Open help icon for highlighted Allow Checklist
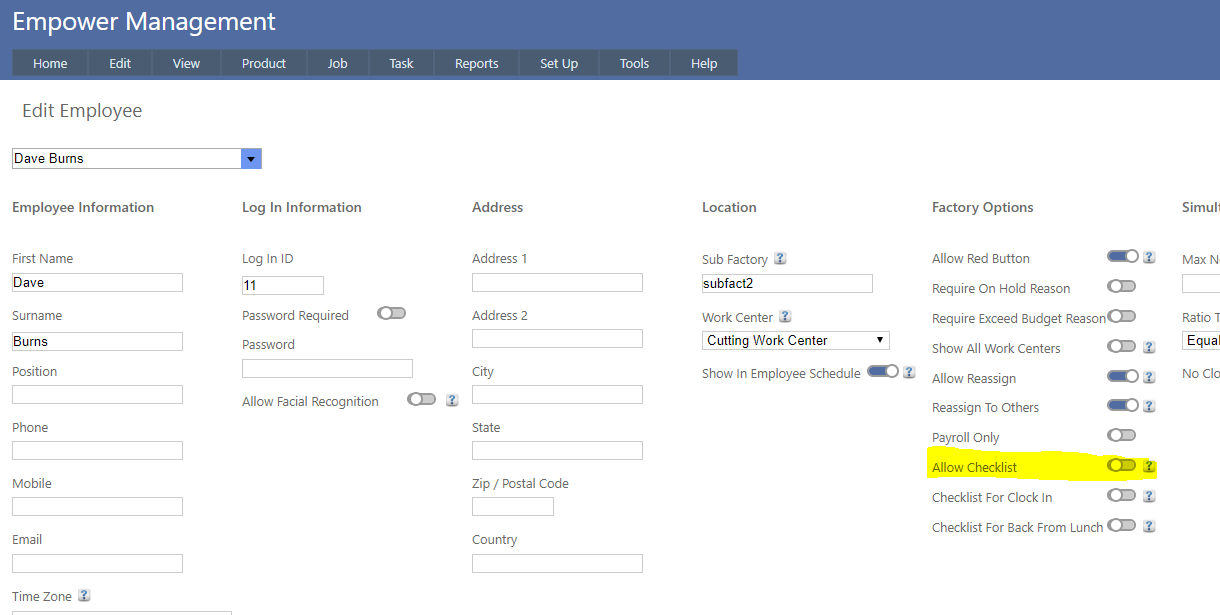This screenshot has width=1220, height=615. pyautogui.click(x=1149, y=466)
